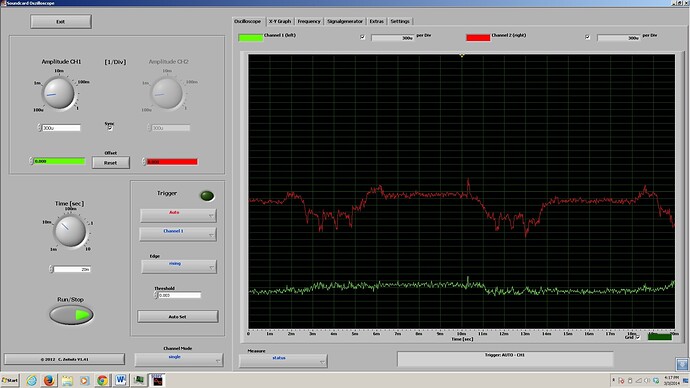Click the Channel 2 red color swatch
This screenshot has height=388, width=690.
(x=478, y=37)
